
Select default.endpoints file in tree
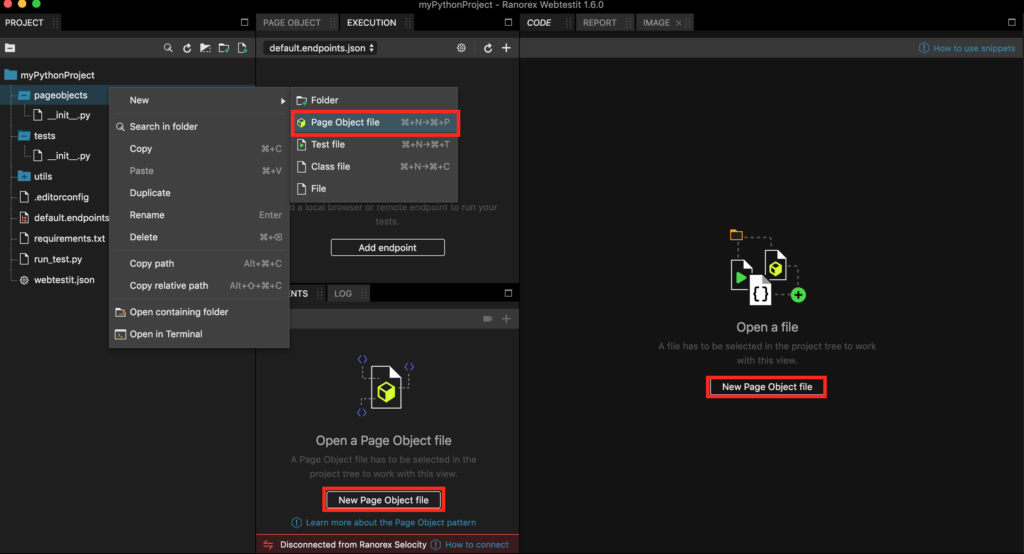point(71,218)
